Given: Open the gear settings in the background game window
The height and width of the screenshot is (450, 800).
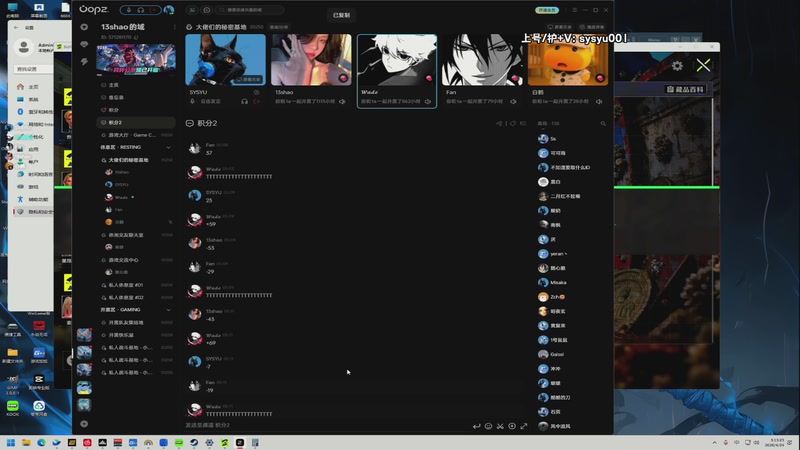Looking at the screenshot, I should (x=677, y=66).
